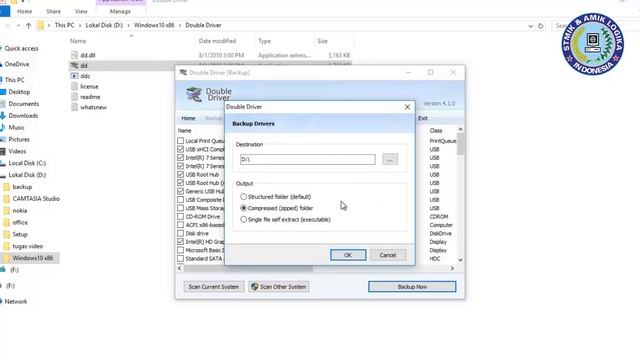Click the Refresh icon in Explorer address bar
The width and height of the screenshot is (640, 360).
(540, 26)
